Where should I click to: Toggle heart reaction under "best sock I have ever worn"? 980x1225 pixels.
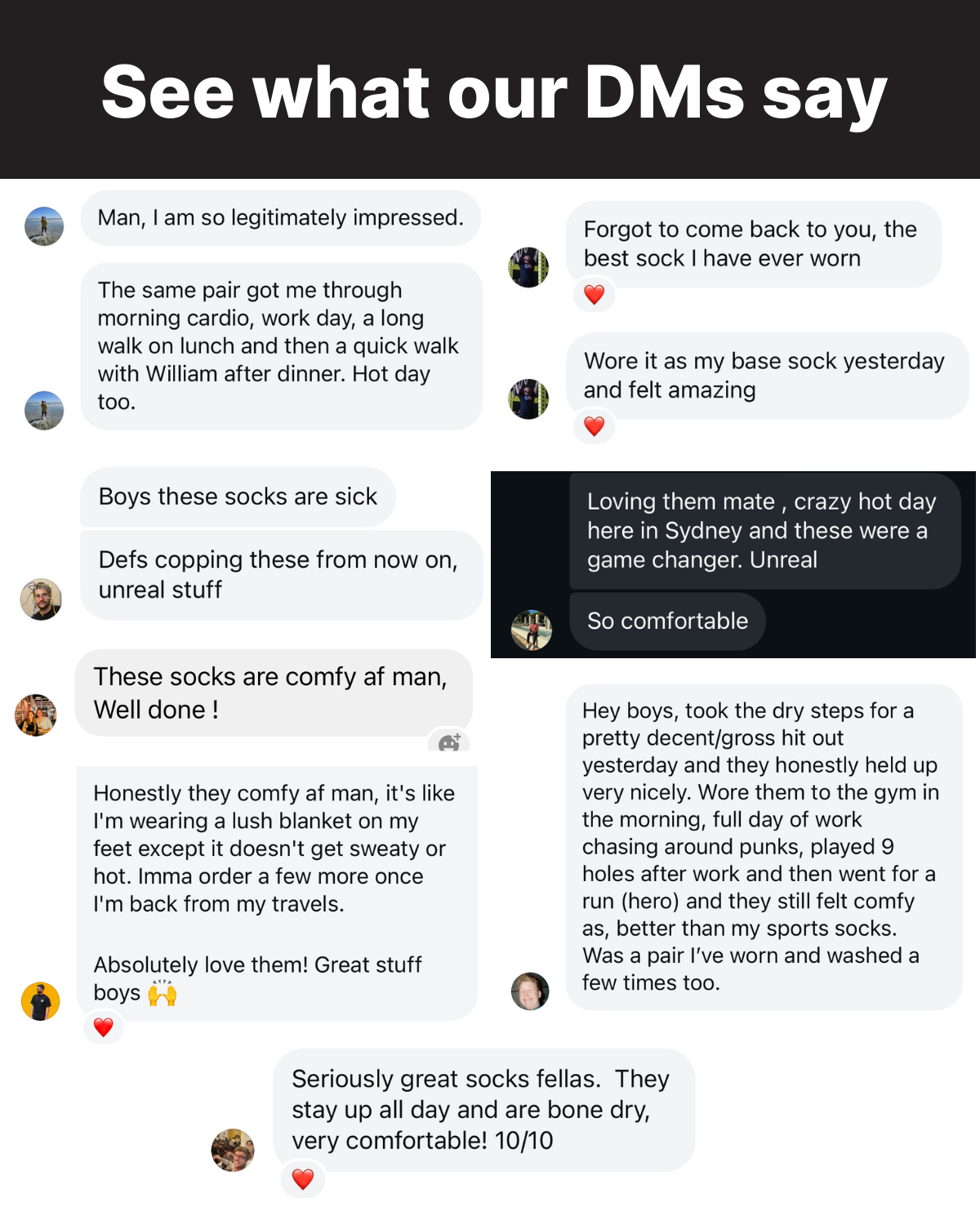pos(595,295)
